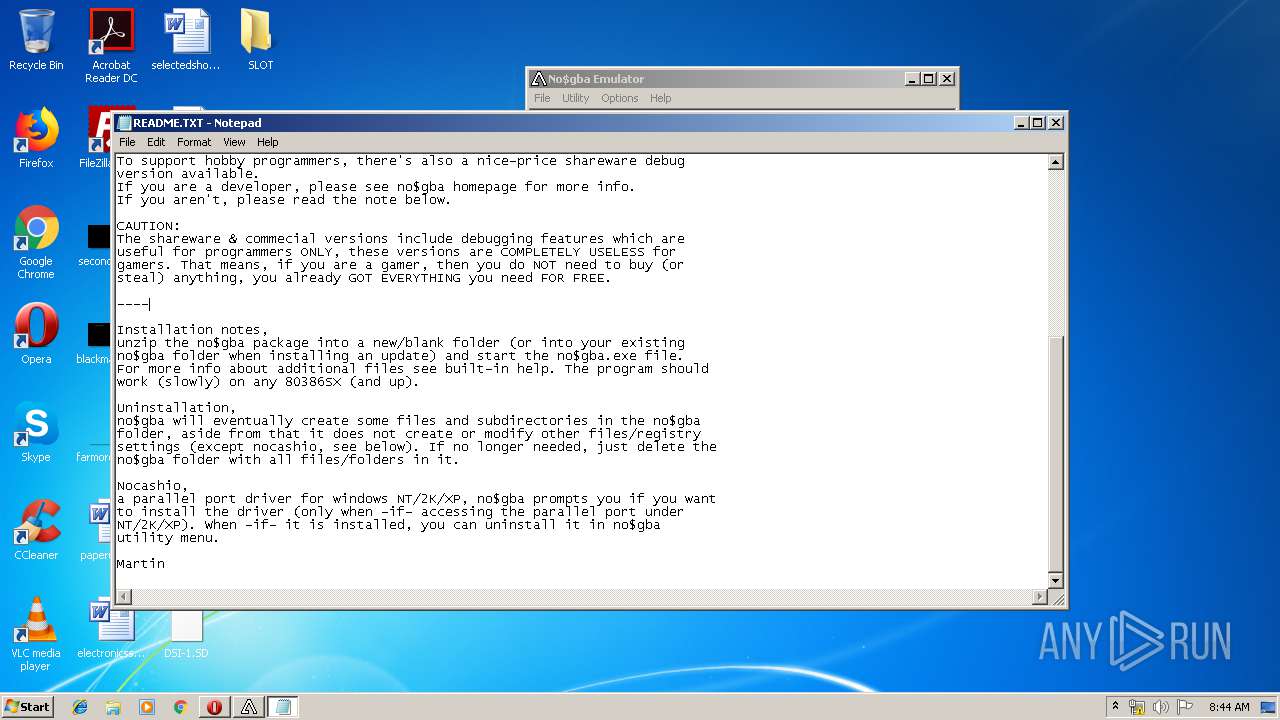Minimize the README.TXT Notepad window
The height and width of the screenshot is (720, 1280).
coord(1021,123)
